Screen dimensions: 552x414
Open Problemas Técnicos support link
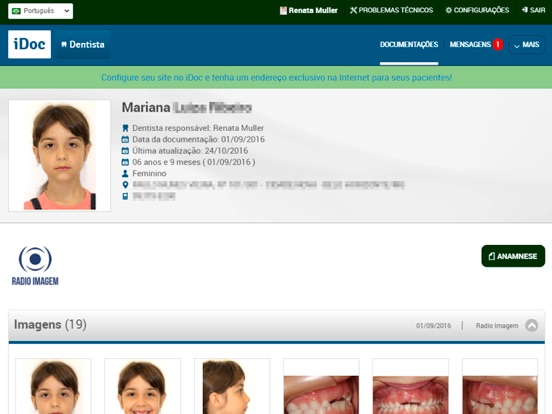point(391,10)
